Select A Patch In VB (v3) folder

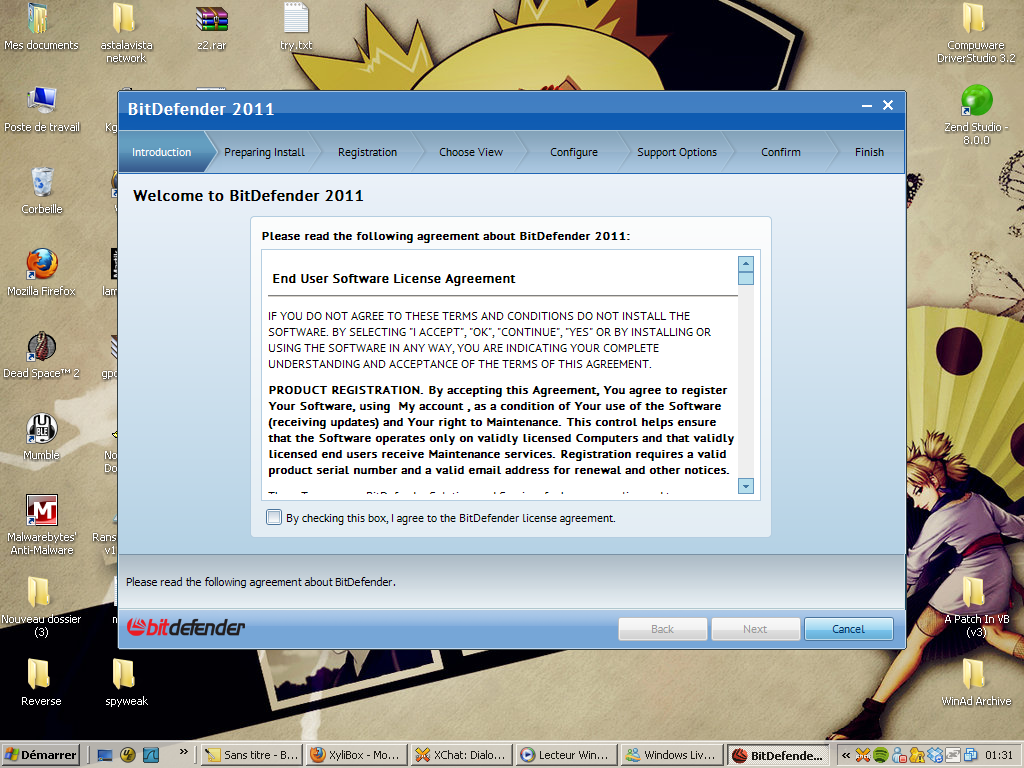[976, 607]
